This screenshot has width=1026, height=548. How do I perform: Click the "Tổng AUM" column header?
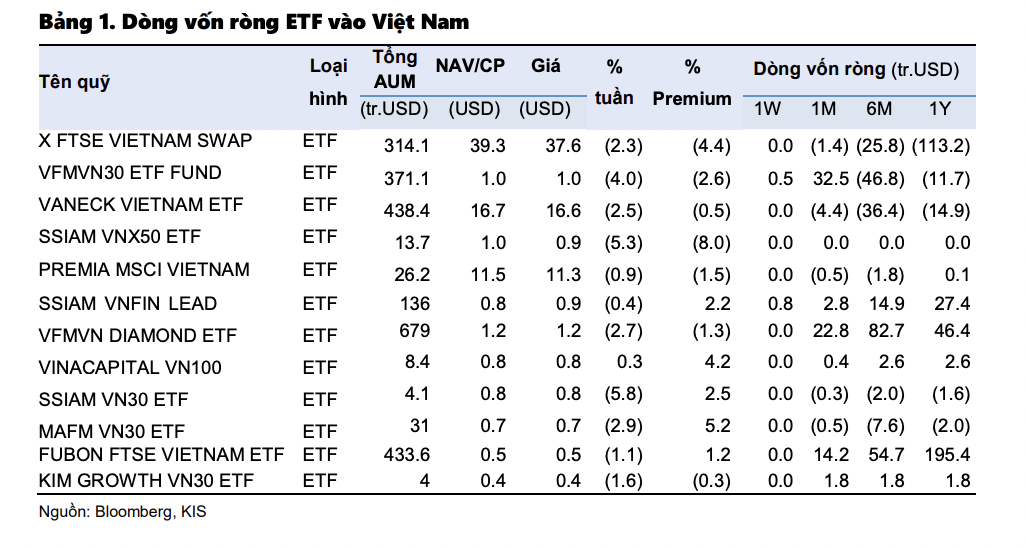pyautogui.click(x=394, y=70)
